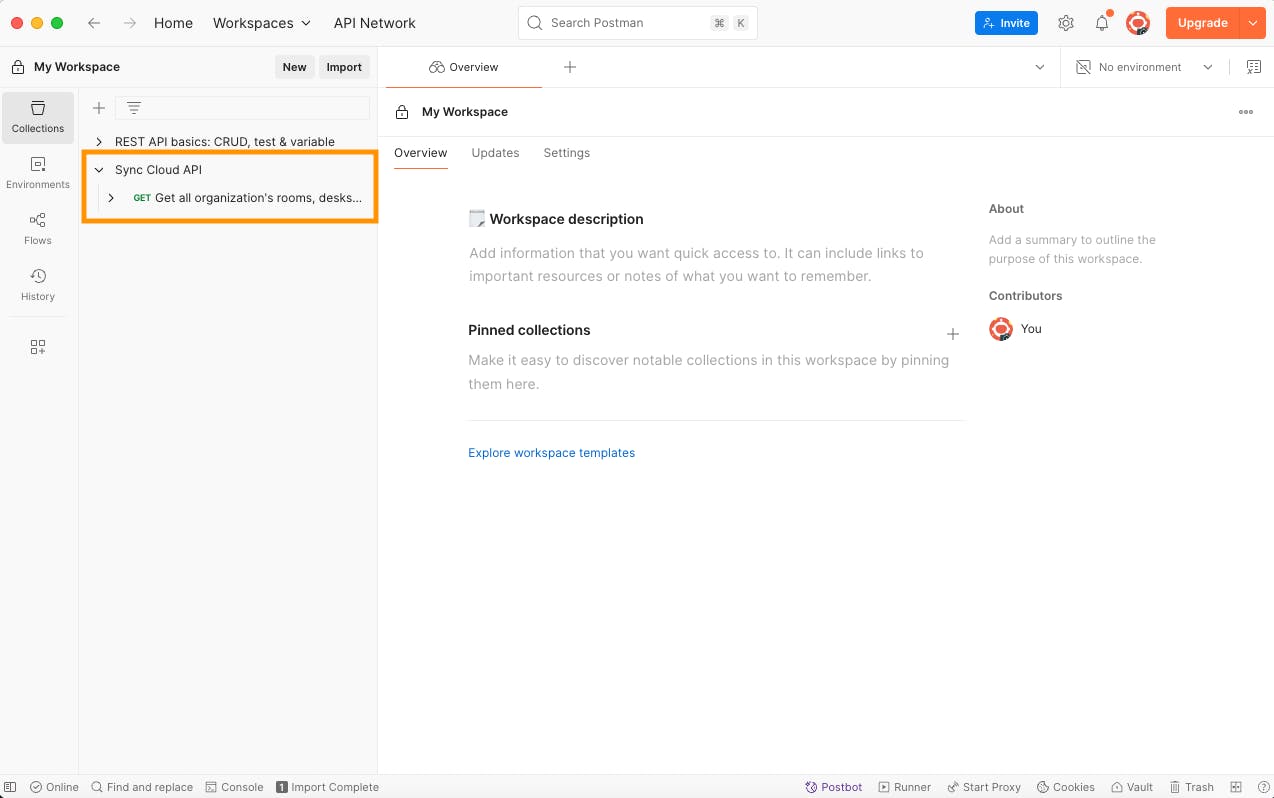The height and width of the screenshot is (798, 1274).
Task: Go to Home
Action: (173, 23)
